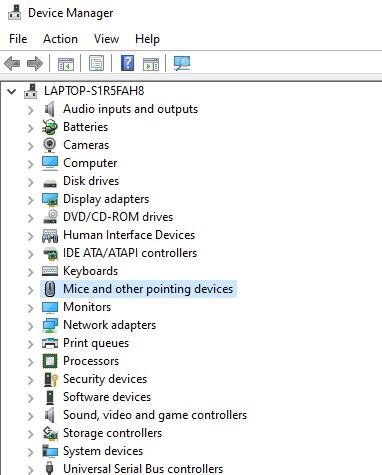The image size is (382, 475).
Task: Open the Action menu
Action: [60, 39]
